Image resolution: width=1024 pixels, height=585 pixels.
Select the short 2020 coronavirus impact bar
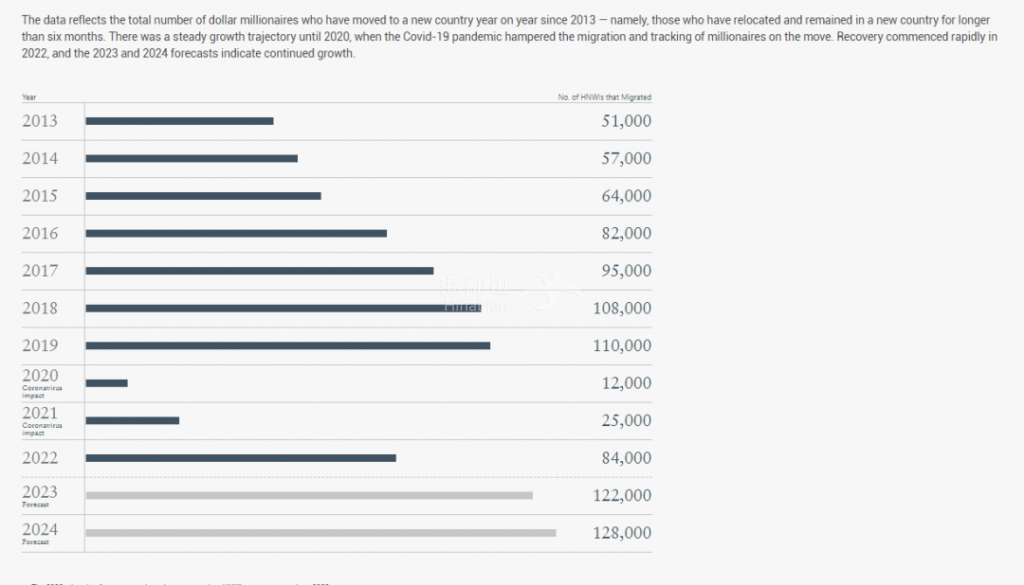point(106,383)
